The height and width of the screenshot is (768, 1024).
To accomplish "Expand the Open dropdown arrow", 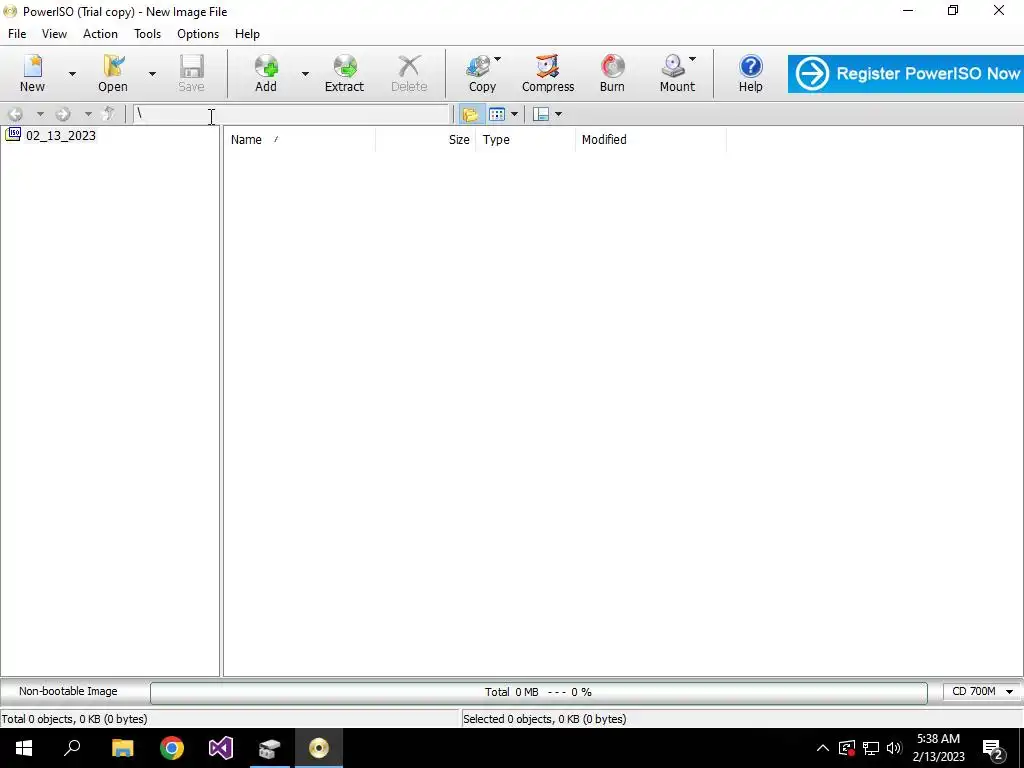I will [x=152, y=74].
